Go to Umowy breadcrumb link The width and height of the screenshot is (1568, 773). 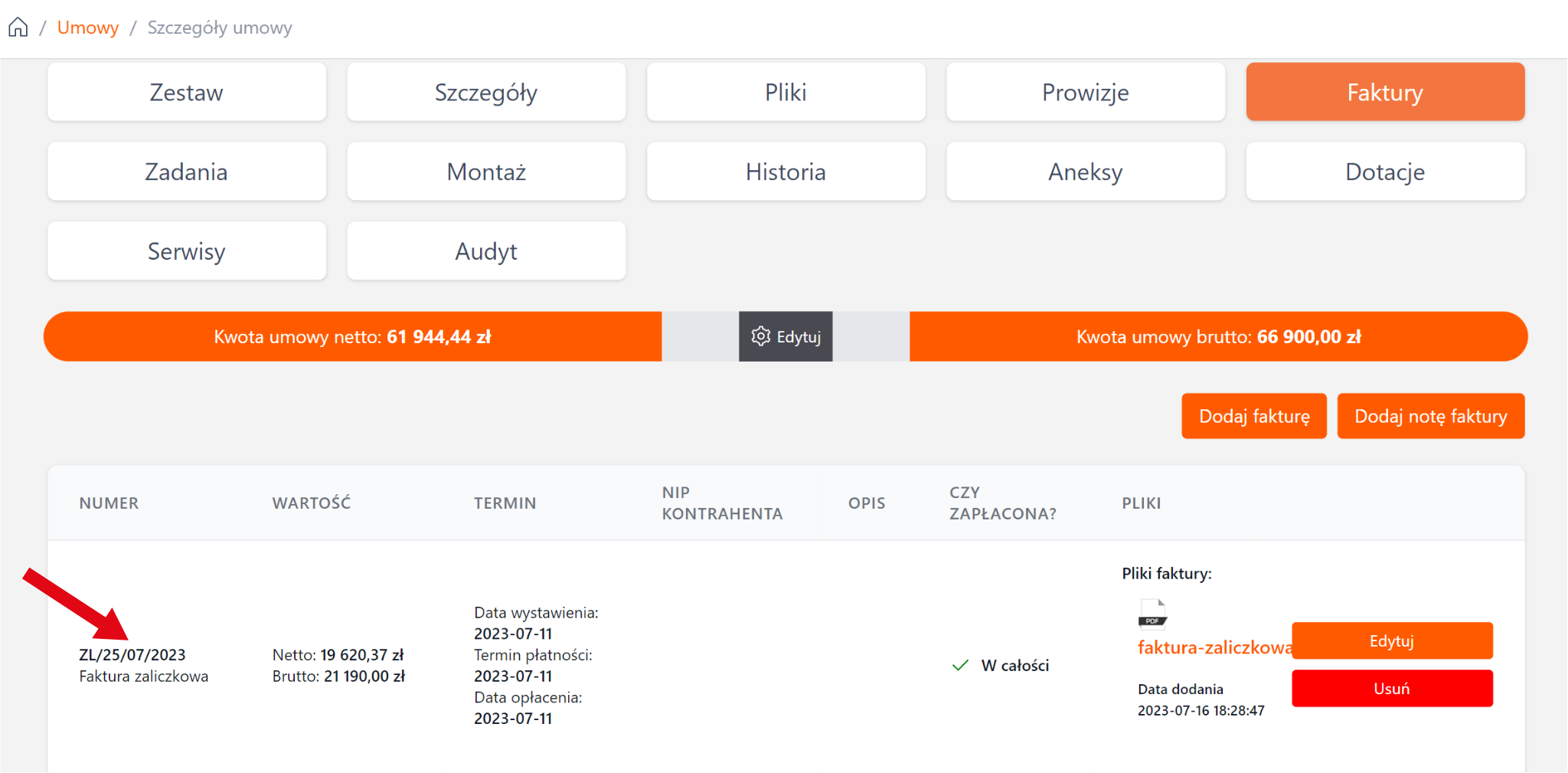(x=88, y=28)
